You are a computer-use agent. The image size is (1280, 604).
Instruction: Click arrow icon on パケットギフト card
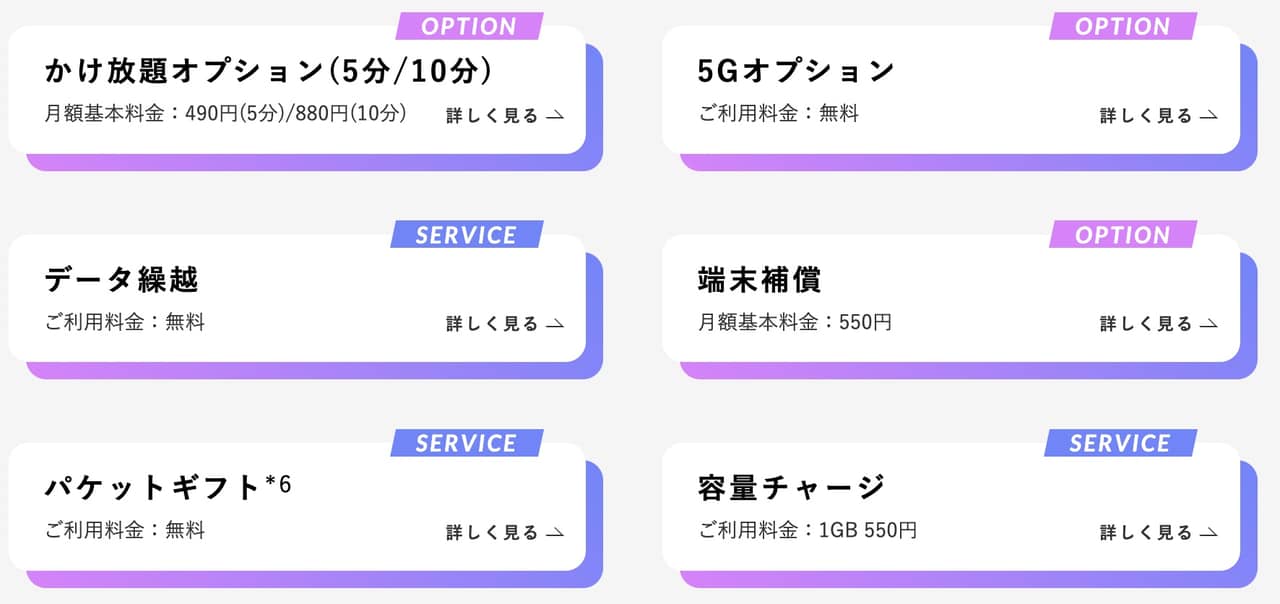pyautogui.click(x=555, y=533)
